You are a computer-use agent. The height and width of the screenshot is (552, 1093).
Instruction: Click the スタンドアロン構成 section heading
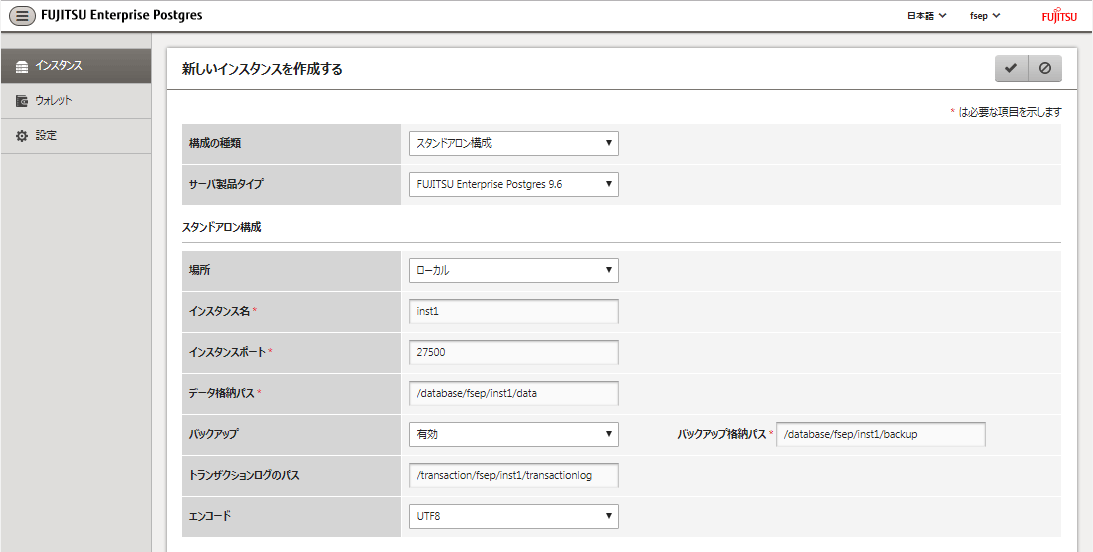click(x=222, y=227)
